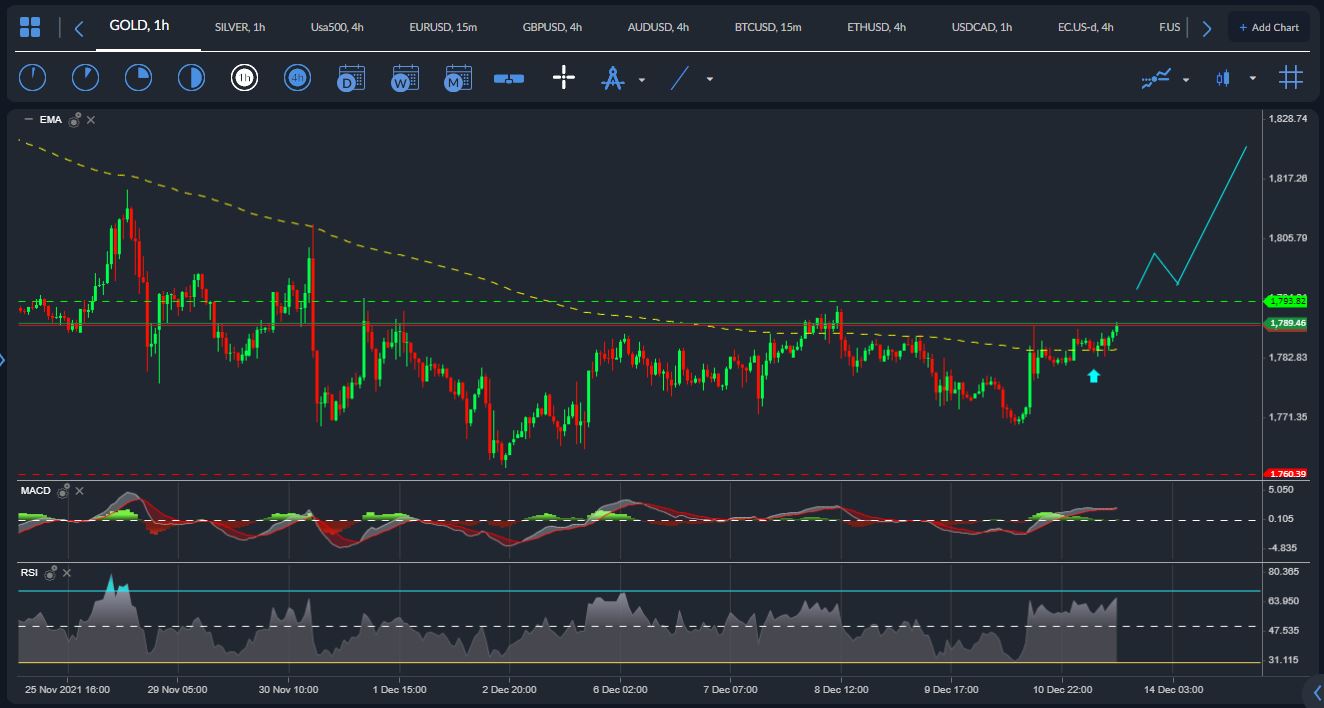Click the indicators chart icon
1324x708 pixels.
click(x=1156, y=78)
